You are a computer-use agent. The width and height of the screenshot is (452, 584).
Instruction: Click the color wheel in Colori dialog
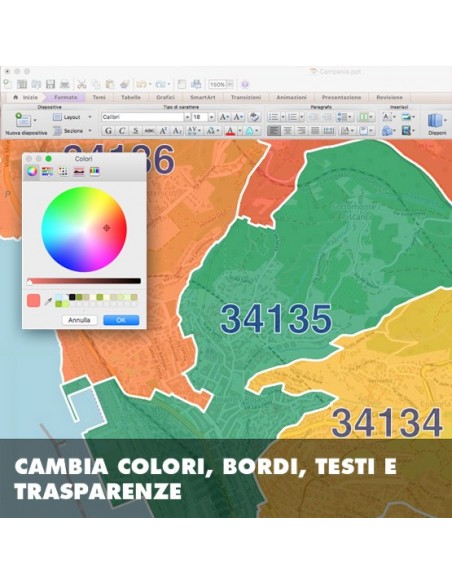tap(84, 229)
